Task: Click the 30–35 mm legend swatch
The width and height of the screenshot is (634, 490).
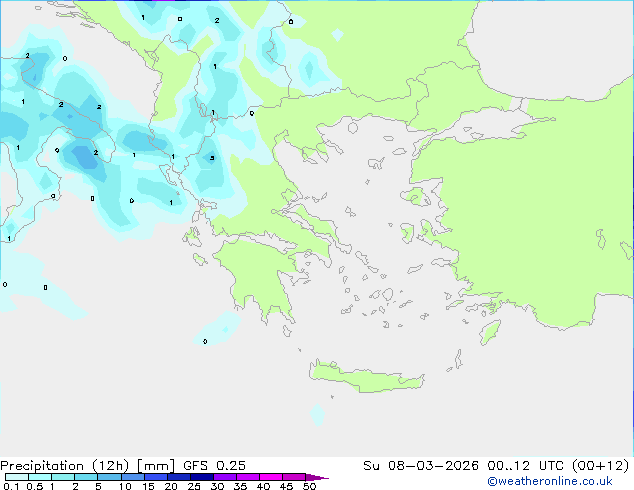Action: coord(225,477)
